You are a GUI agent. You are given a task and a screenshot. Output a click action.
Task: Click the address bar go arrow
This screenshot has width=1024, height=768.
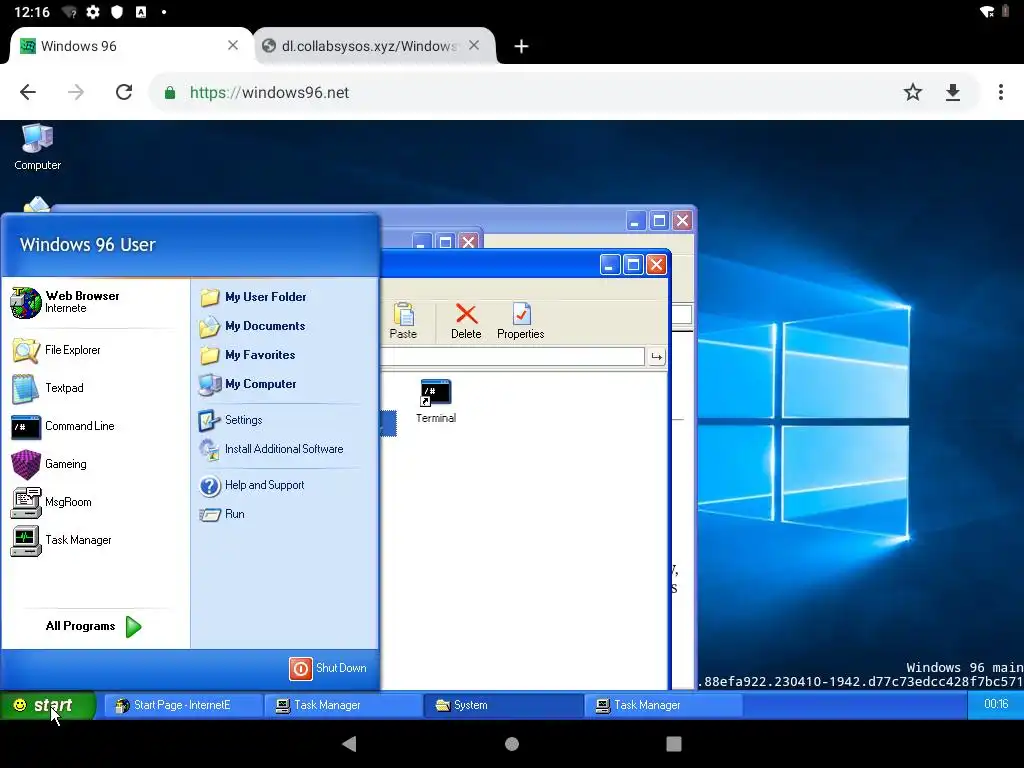coord(656,357)
